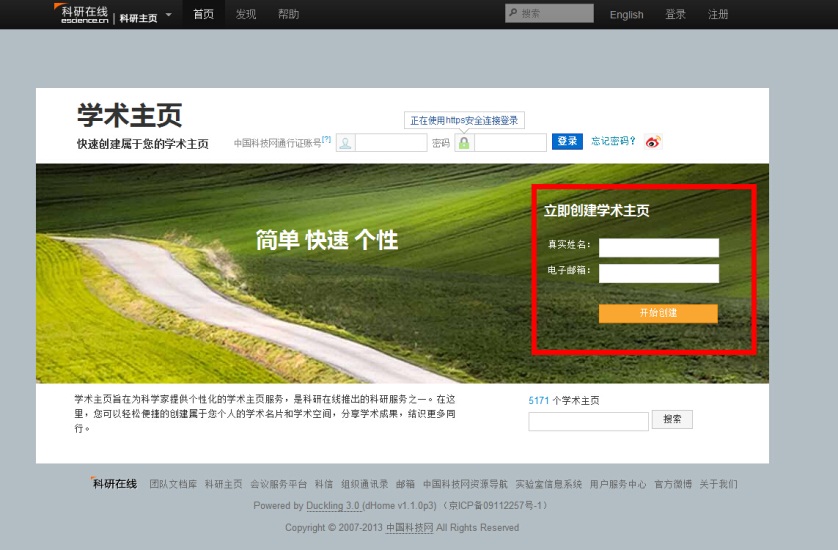This screenshot has height=550, width=838.
Task: Click the 忘记密码? link
Action: (613, 142)
